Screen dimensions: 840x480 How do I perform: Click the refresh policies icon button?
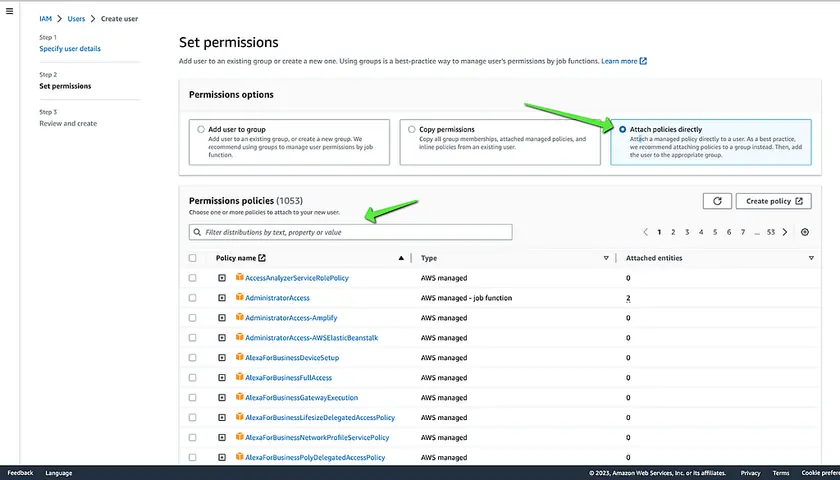pos(717,201)
